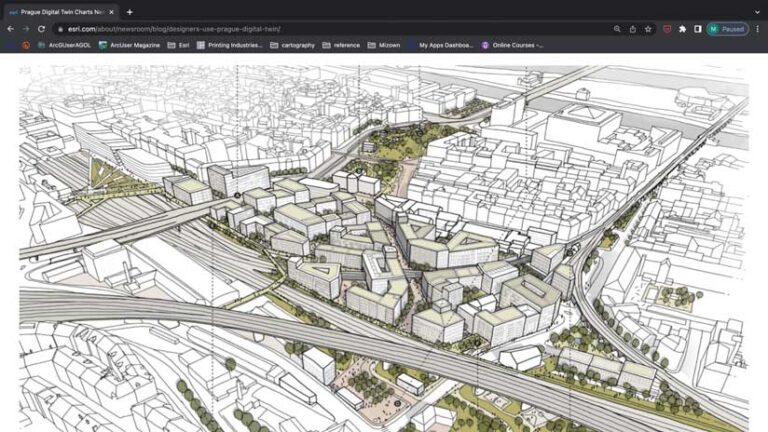Close the Prague Digital Twin tab

click(x=111, y=12)
